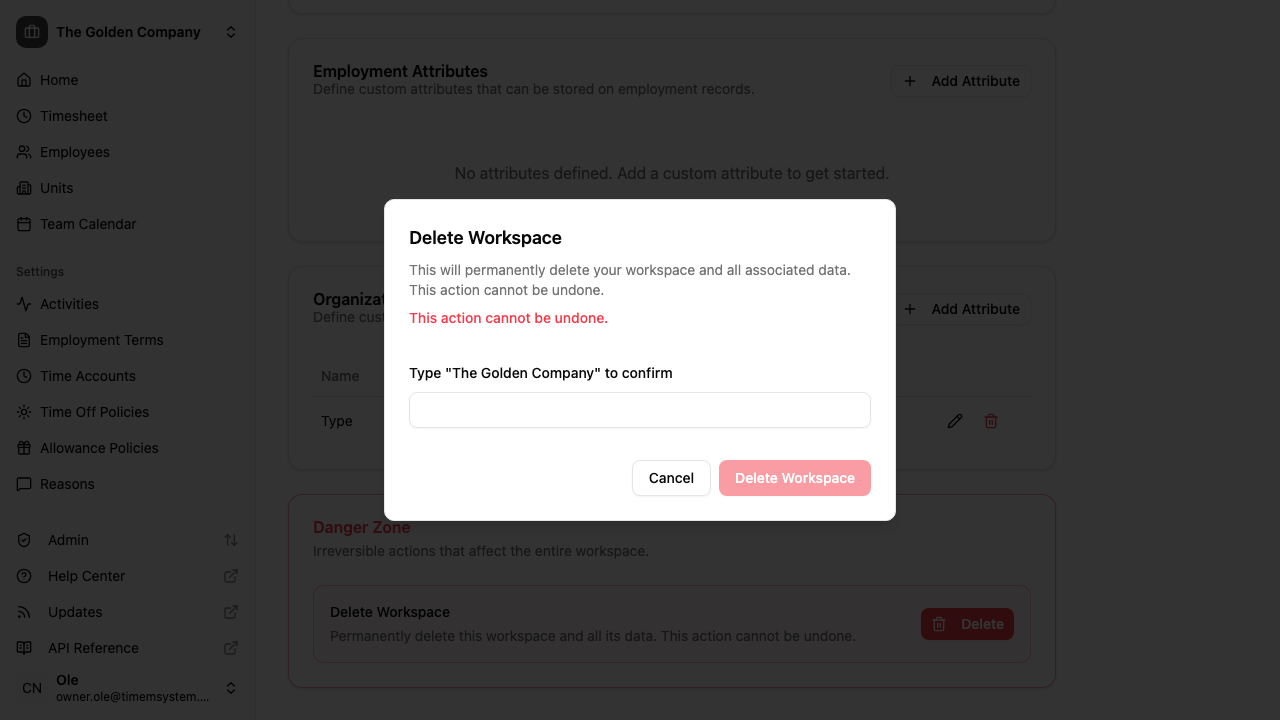This screenshot has height=720, width=1280.
Task: Click the transfer arrows icon next to Admin
Action: 231,540
